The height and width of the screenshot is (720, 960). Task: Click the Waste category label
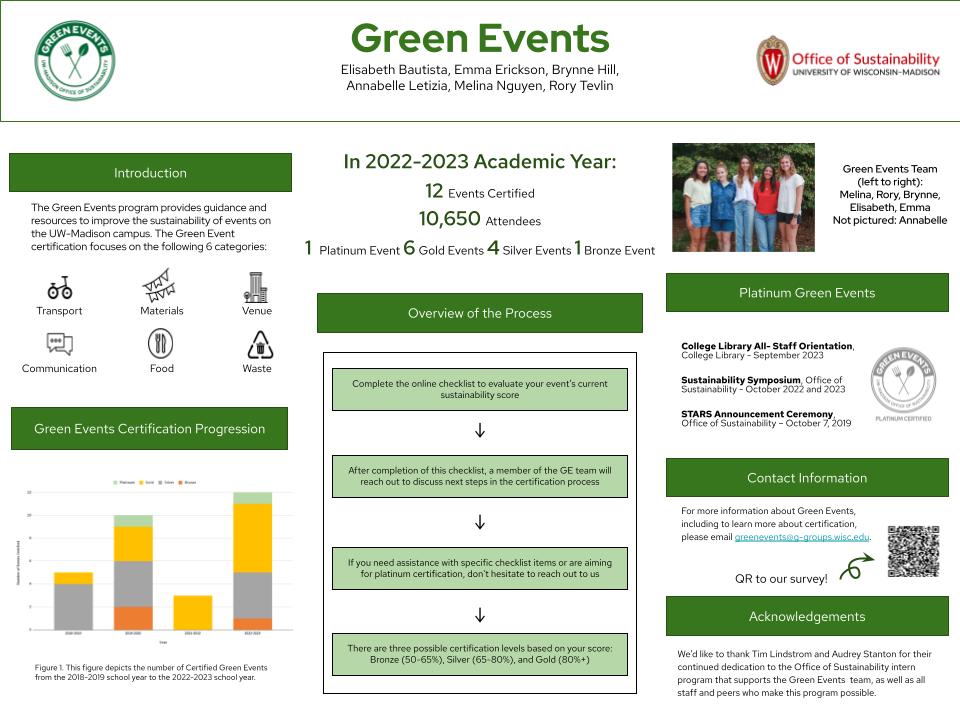click(257, 368)
